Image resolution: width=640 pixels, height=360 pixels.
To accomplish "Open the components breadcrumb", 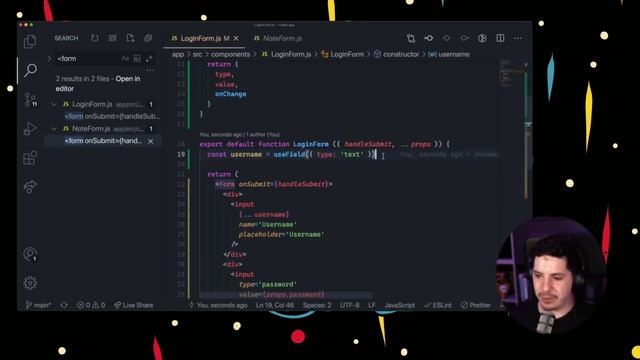I will pos(230,54).
